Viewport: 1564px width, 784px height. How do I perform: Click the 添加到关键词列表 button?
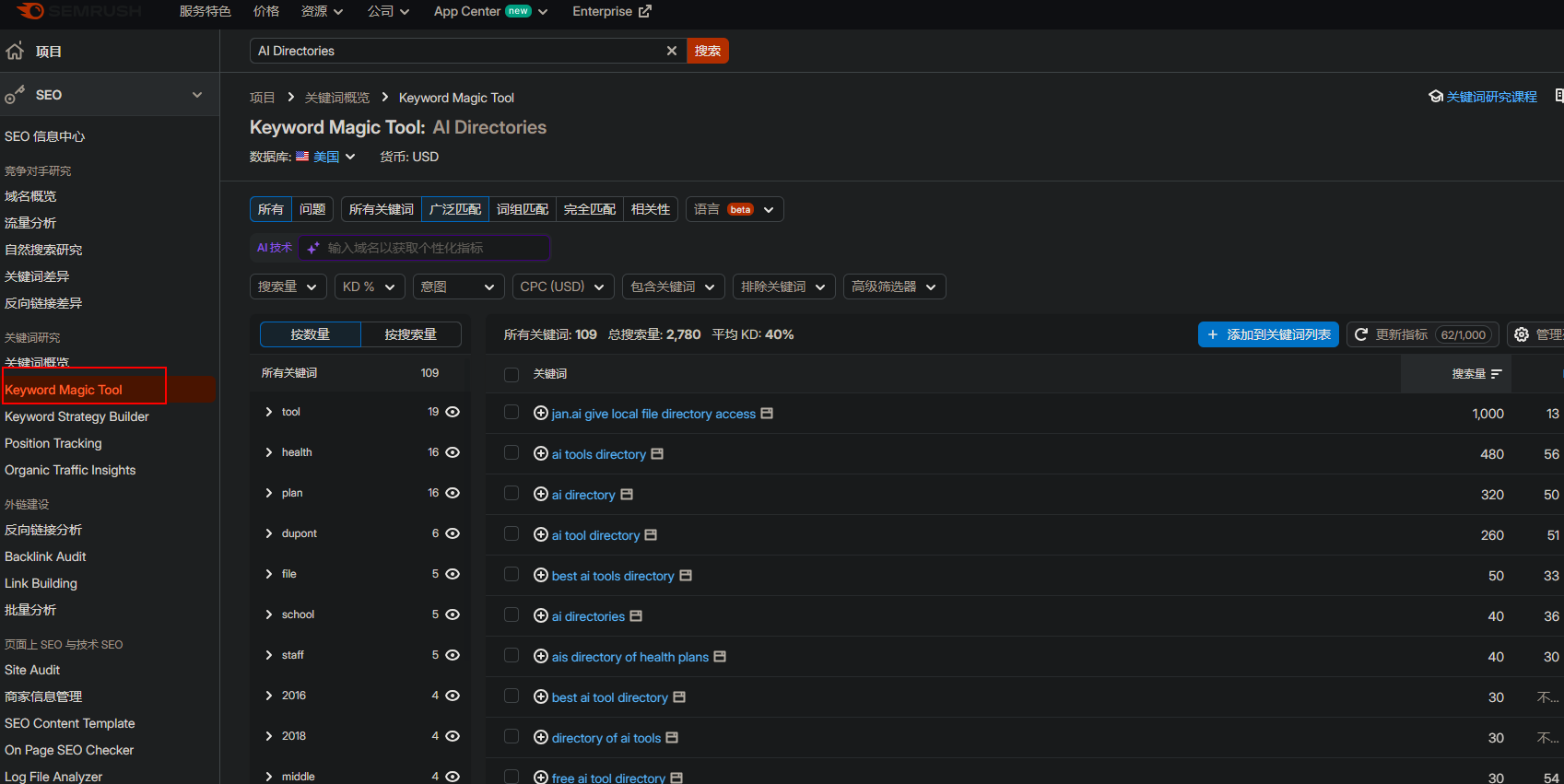pyautogui.click(x=1268, y=334)
